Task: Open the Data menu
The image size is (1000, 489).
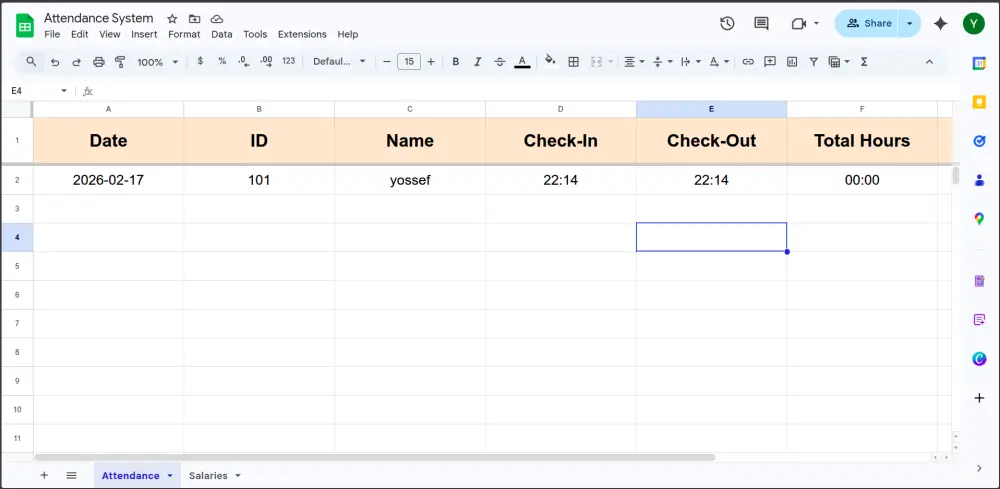Action: [222, 34]
